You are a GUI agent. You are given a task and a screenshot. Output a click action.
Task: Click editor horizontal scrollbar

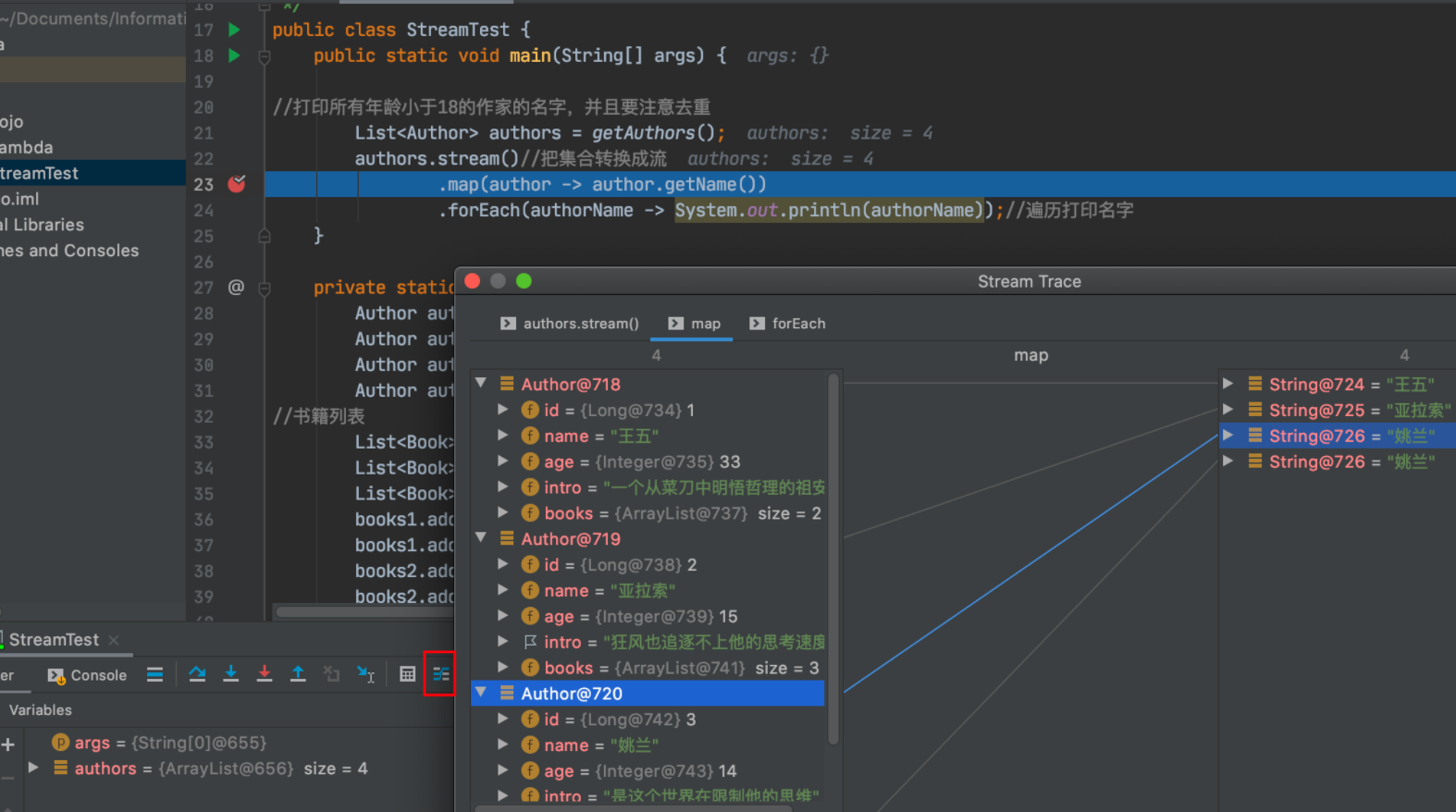click(x=364, y=611)
